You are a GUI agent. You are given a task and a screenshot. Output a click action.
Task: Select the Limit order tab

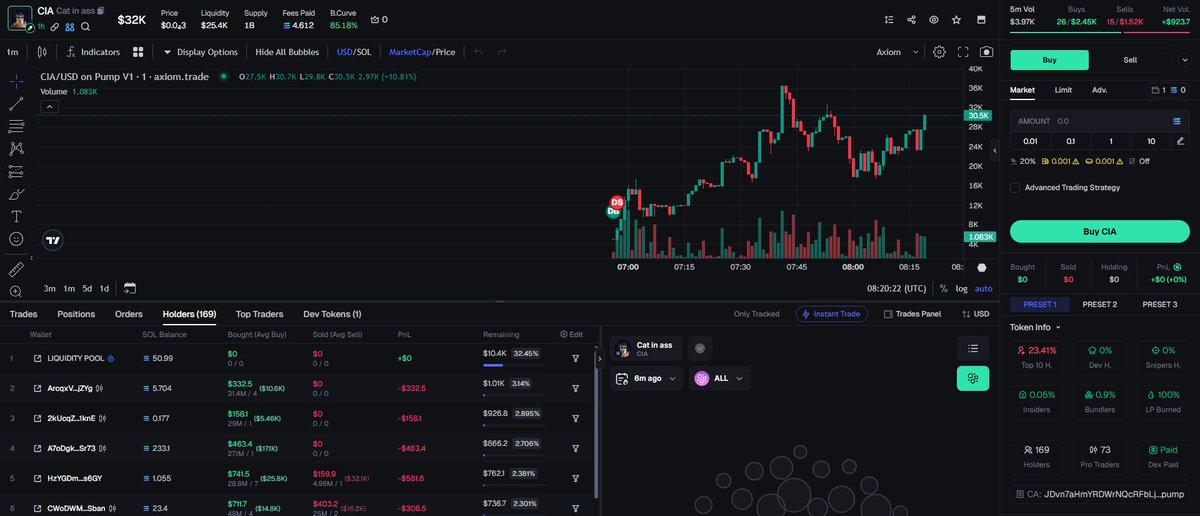click(x=1063, y=90)
